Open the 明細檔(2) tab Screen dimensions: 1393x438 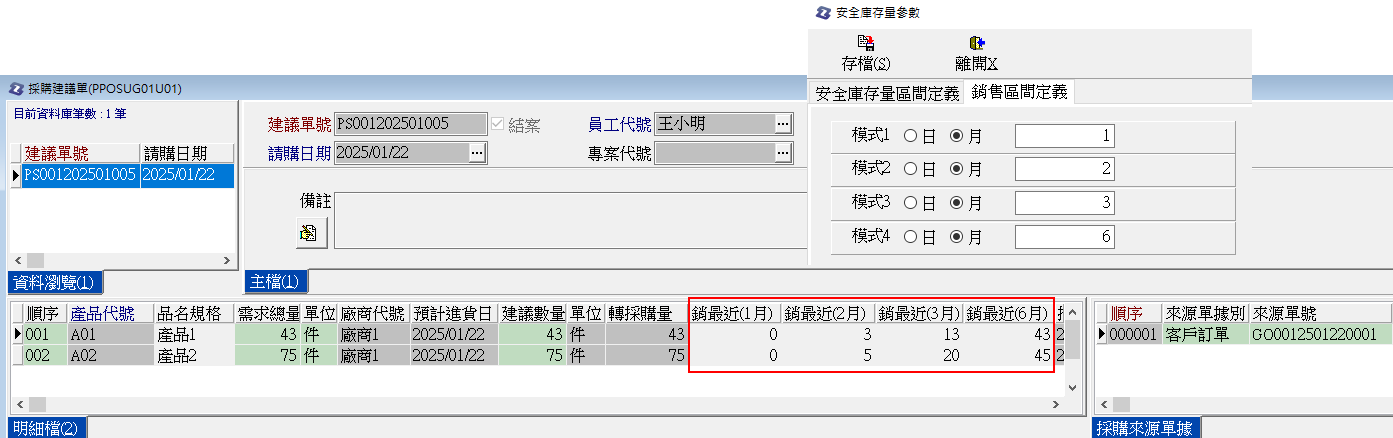click(46, 428)
